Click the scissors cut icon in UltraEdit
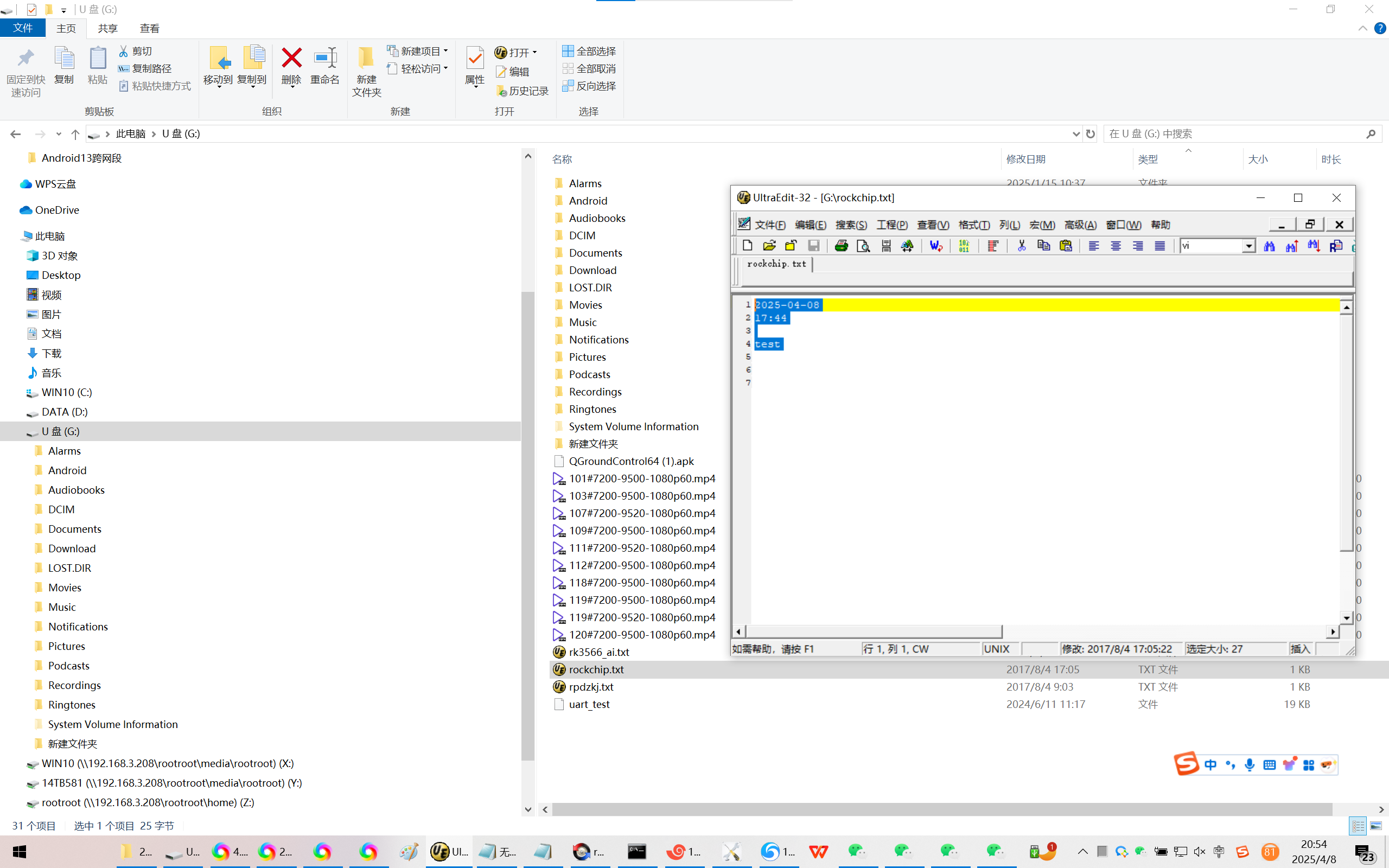Screen dimensions: 1389x868 (x=1021, y=246)
